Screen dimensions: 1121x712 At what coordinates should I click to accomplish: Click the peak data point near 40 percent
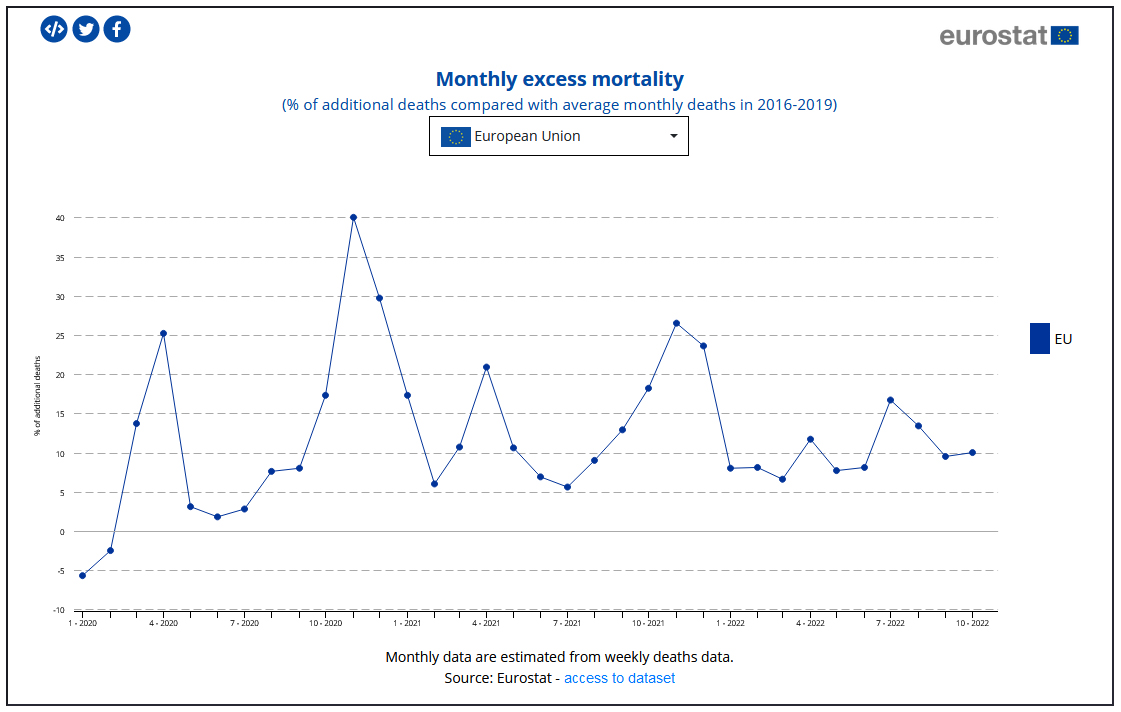point(353,216)
